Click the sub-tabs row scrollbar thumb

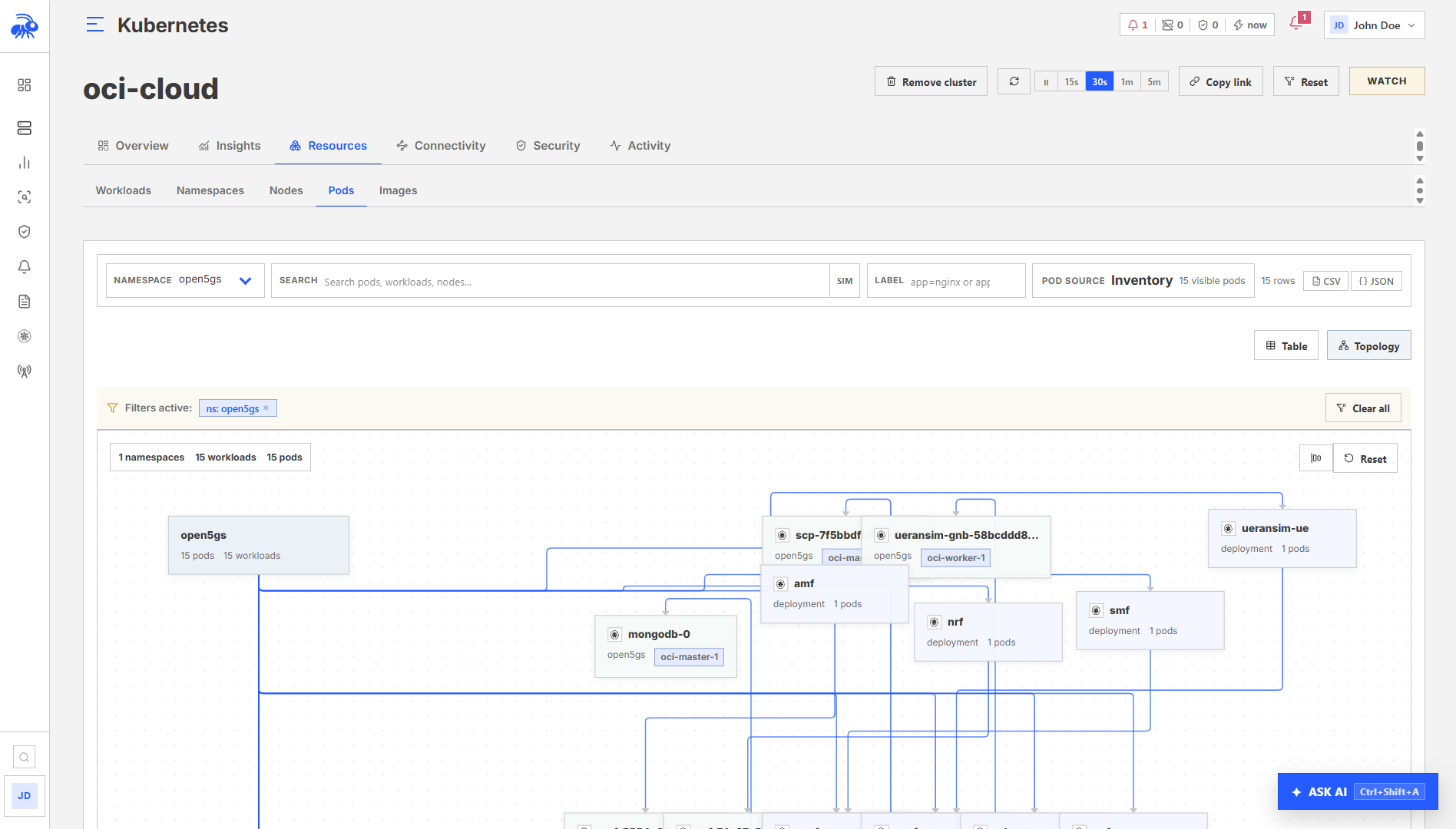pos(1420,190)
